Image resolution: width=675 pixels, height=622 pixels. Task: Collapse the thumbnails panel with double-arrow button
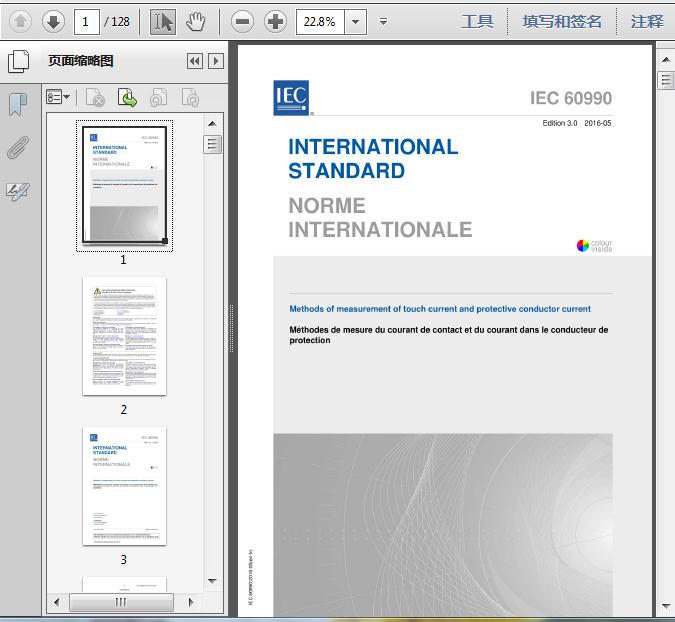[195, 62]
